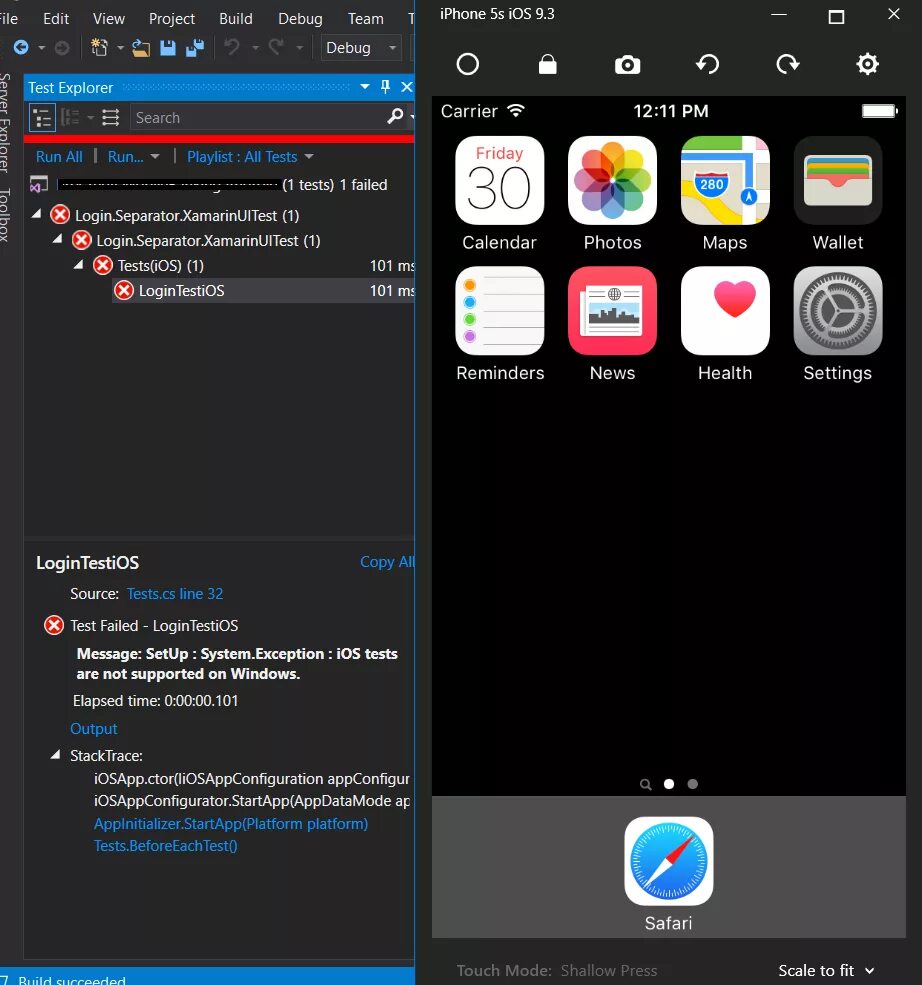Rotate simulator left
The height and width of the screenshot is (985, 922).
click(708, 64)
